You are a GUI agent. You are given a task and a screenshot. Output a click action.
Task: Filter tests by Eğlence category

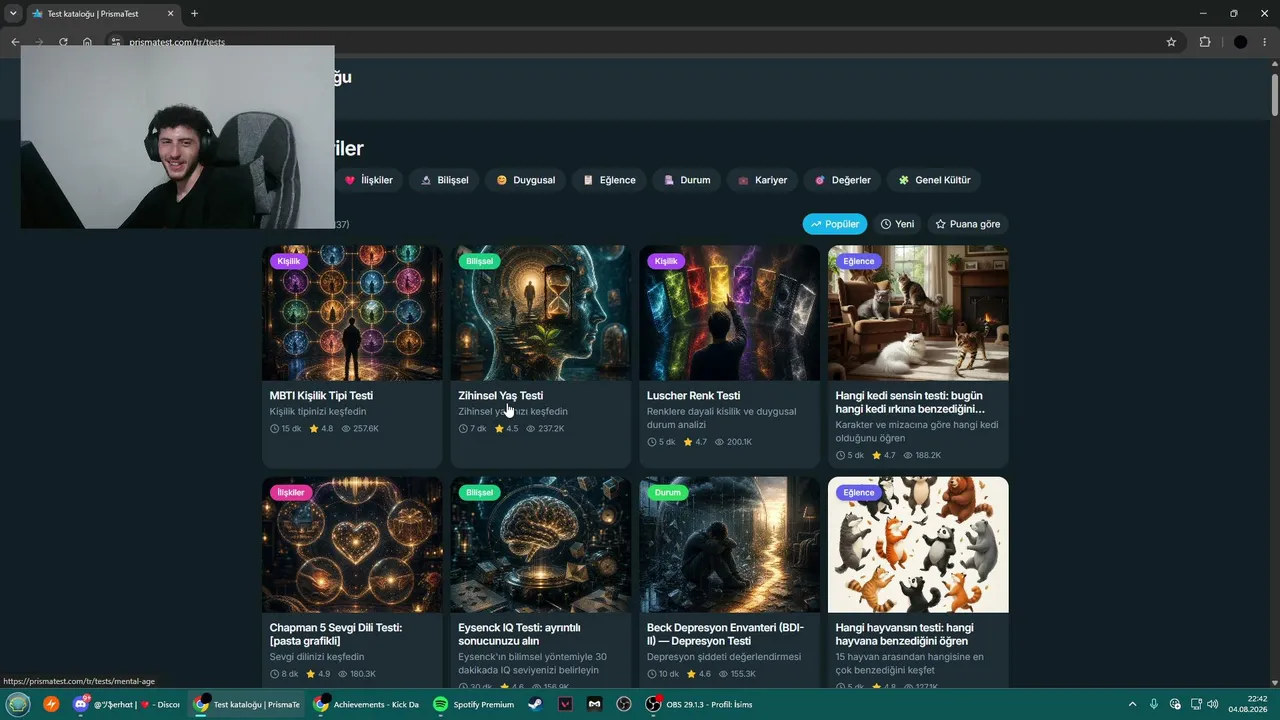pos(609,180)
